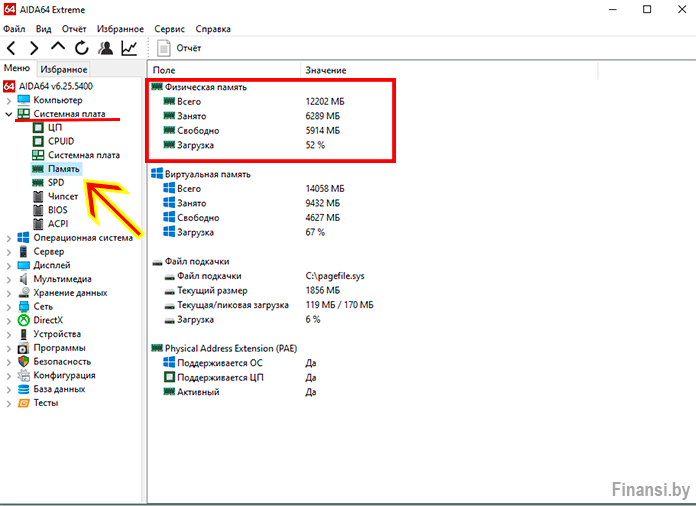The width and height of the screenshot is (696, 506).
Task: Click the Back navigation arrow
Action: (11, 48)
